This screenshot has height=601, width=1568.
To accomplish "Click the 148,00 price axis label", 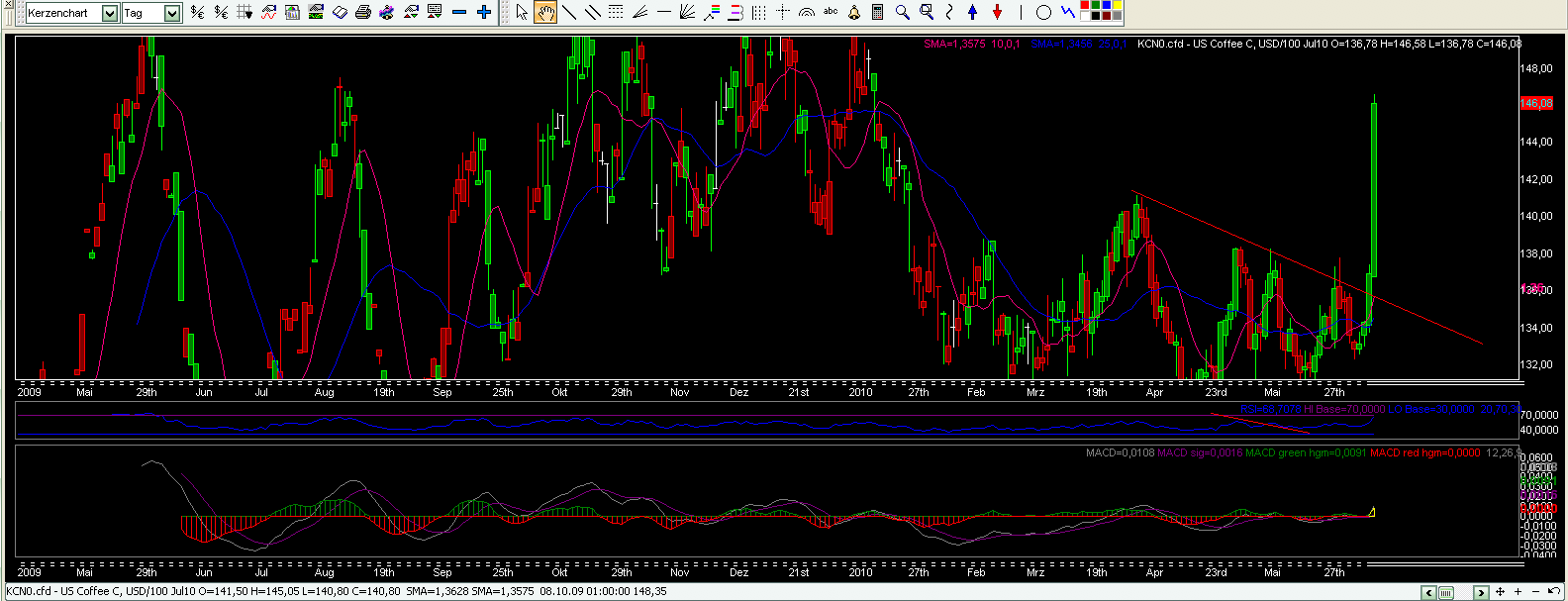I will (1536, 68).
